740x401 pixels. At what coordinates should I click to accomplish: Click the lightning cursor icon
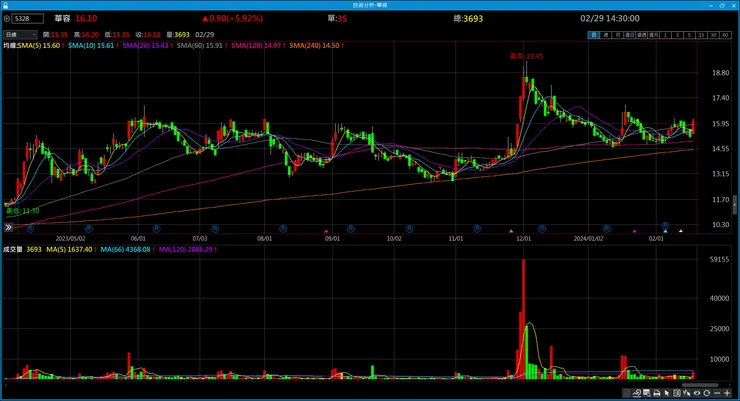click(x=687, y=393)
